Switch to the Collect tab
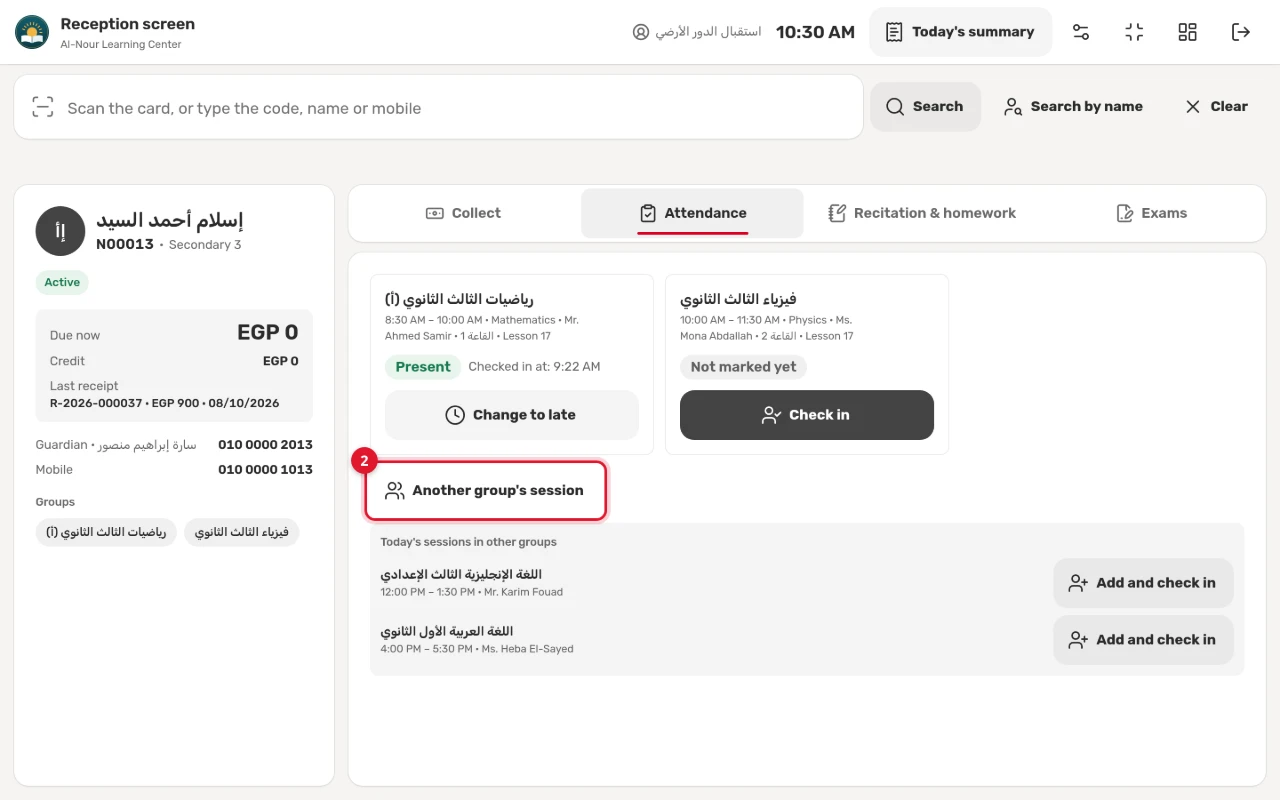This screenshot has width=1280, height=800. click(463, 213)
